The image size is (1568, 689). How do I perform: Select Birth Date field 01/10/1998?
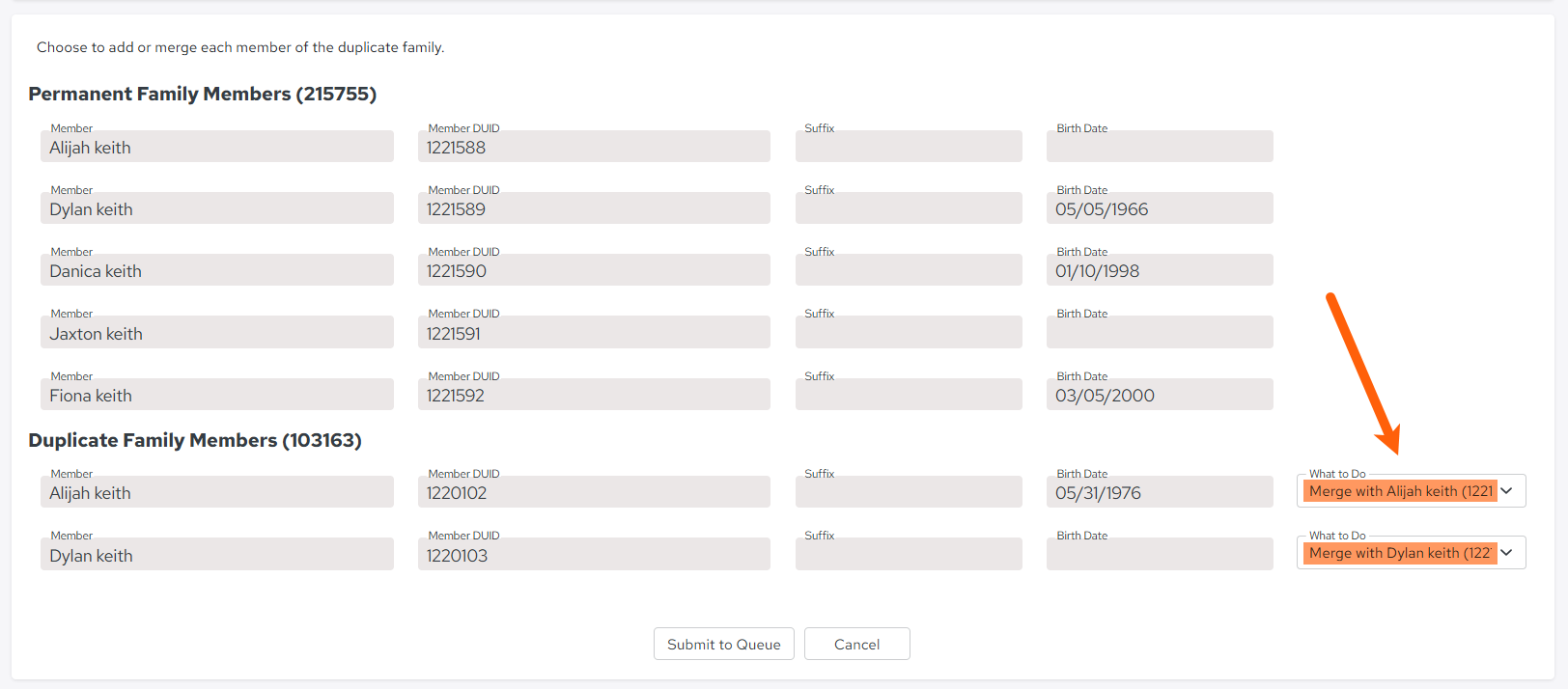point(1160,270)
